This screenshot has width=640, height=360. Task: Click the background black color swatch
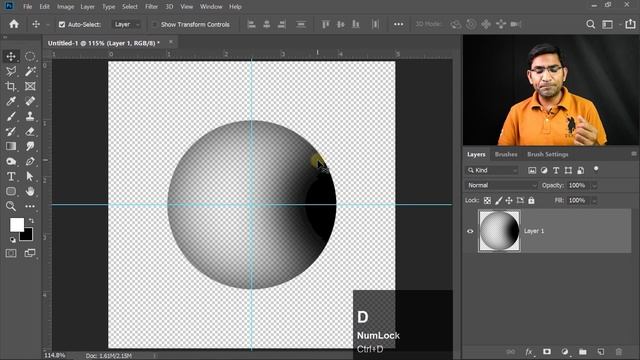[27, 235]
